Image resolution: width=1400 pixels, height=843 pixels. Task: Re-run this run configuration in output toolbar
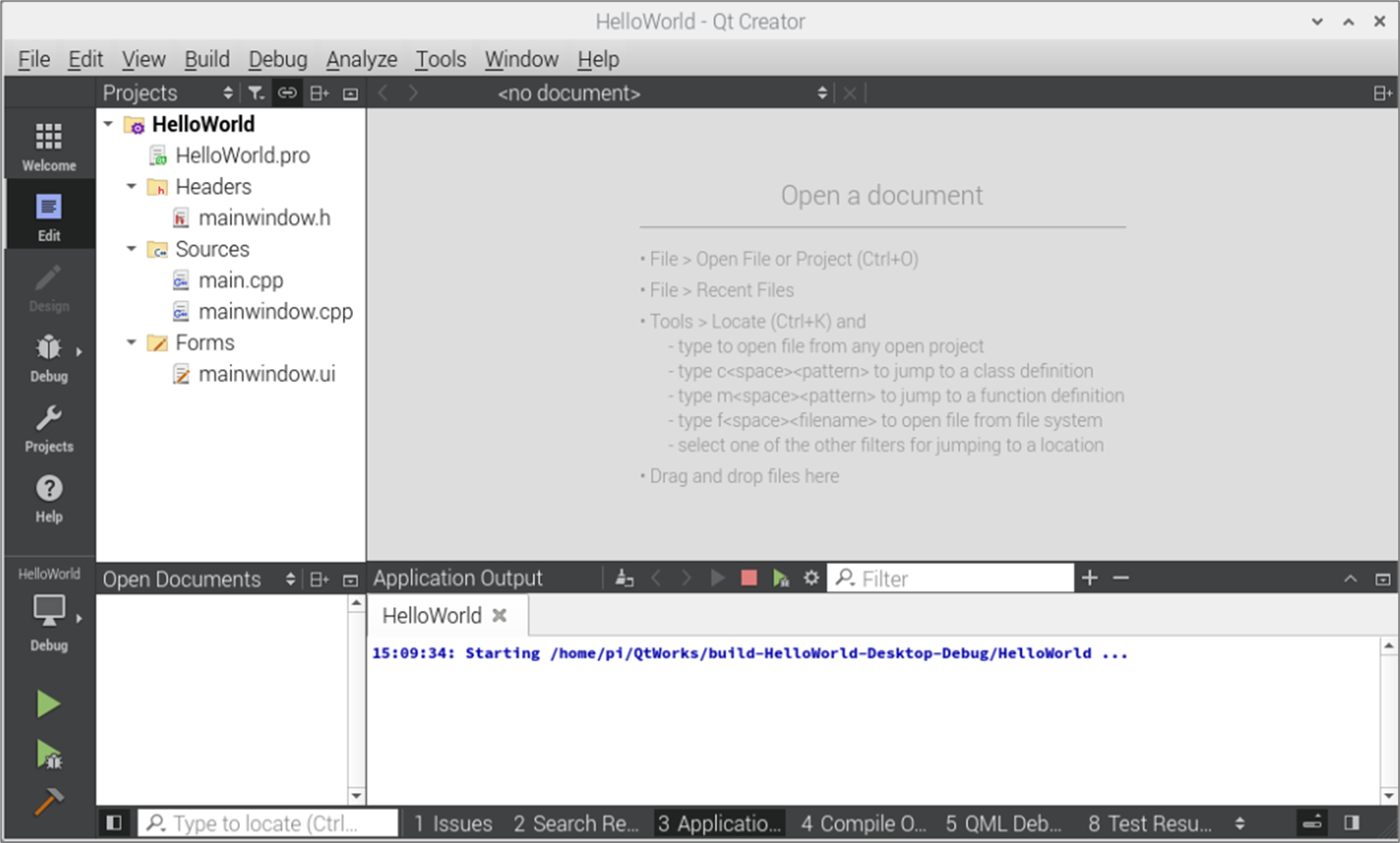click(x=718, y=578)
